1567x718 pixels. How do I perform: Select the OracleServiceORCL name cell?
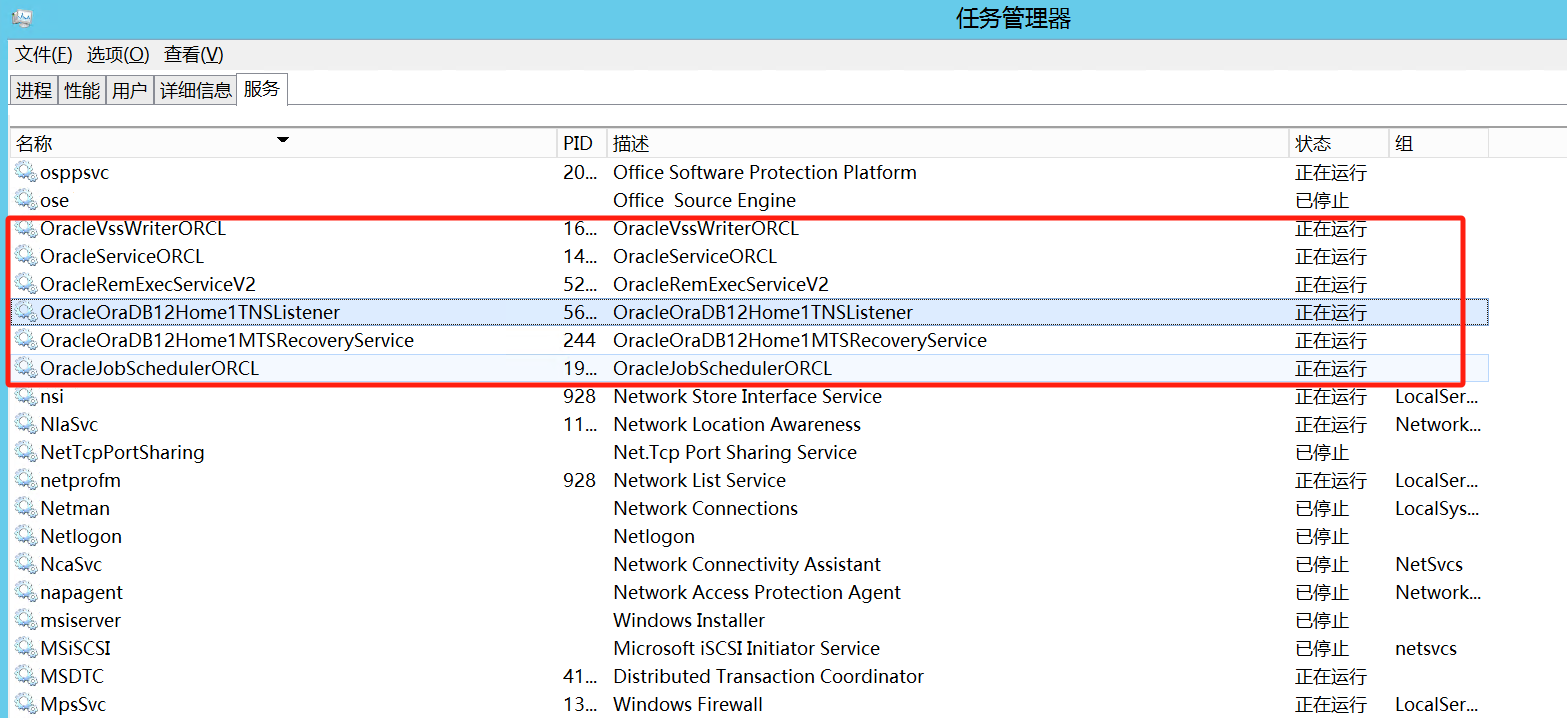click(122, 256)
